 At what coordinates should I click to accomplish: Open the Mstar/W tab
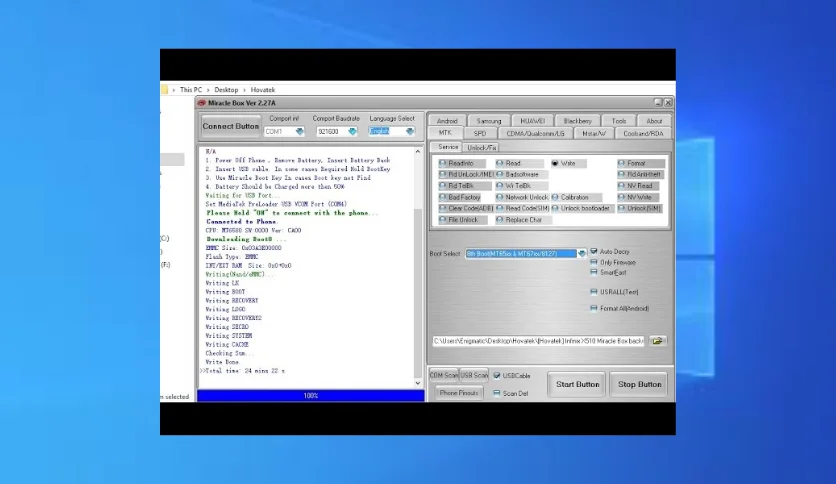(x=593, y=133)
